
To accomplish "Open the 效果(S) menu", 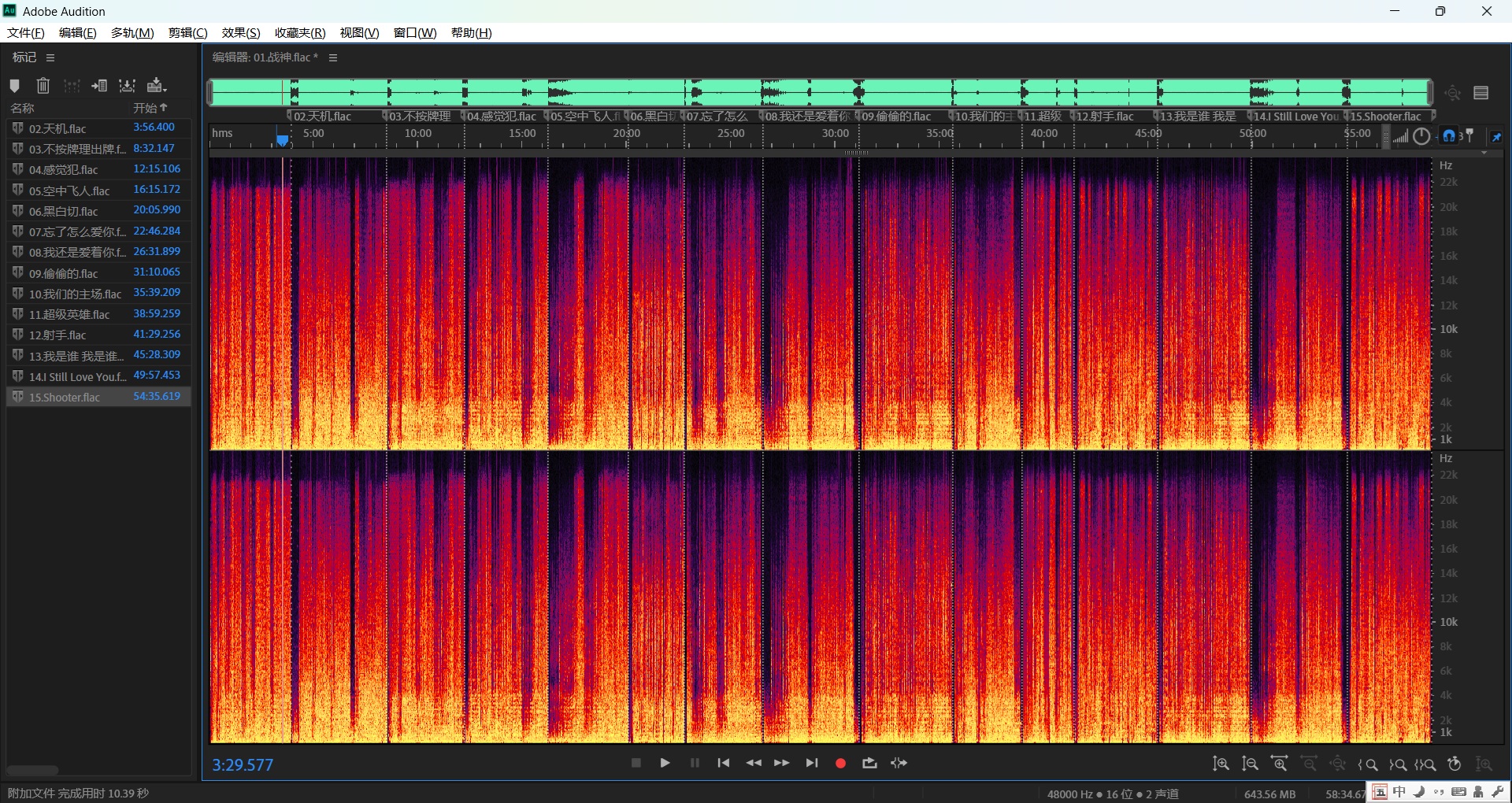I will tap(240, 32).
